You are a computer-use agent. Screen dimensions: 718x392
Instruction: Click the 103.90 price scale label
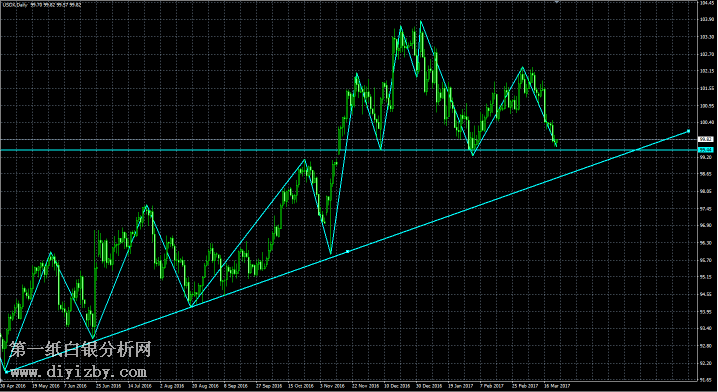click(x=707, y=19)
